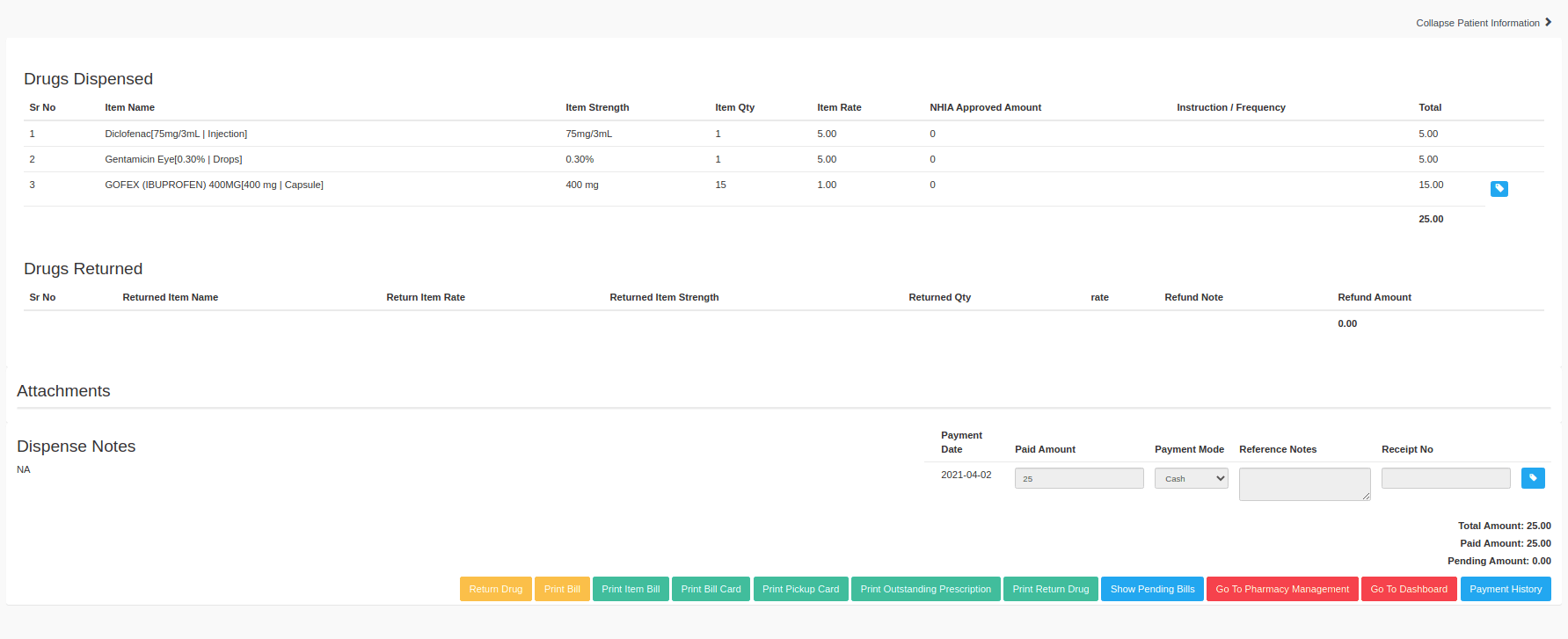Click Print Item Bill button
The width and height of the screenshot is (1568, 639).
(x=631, y=589)
